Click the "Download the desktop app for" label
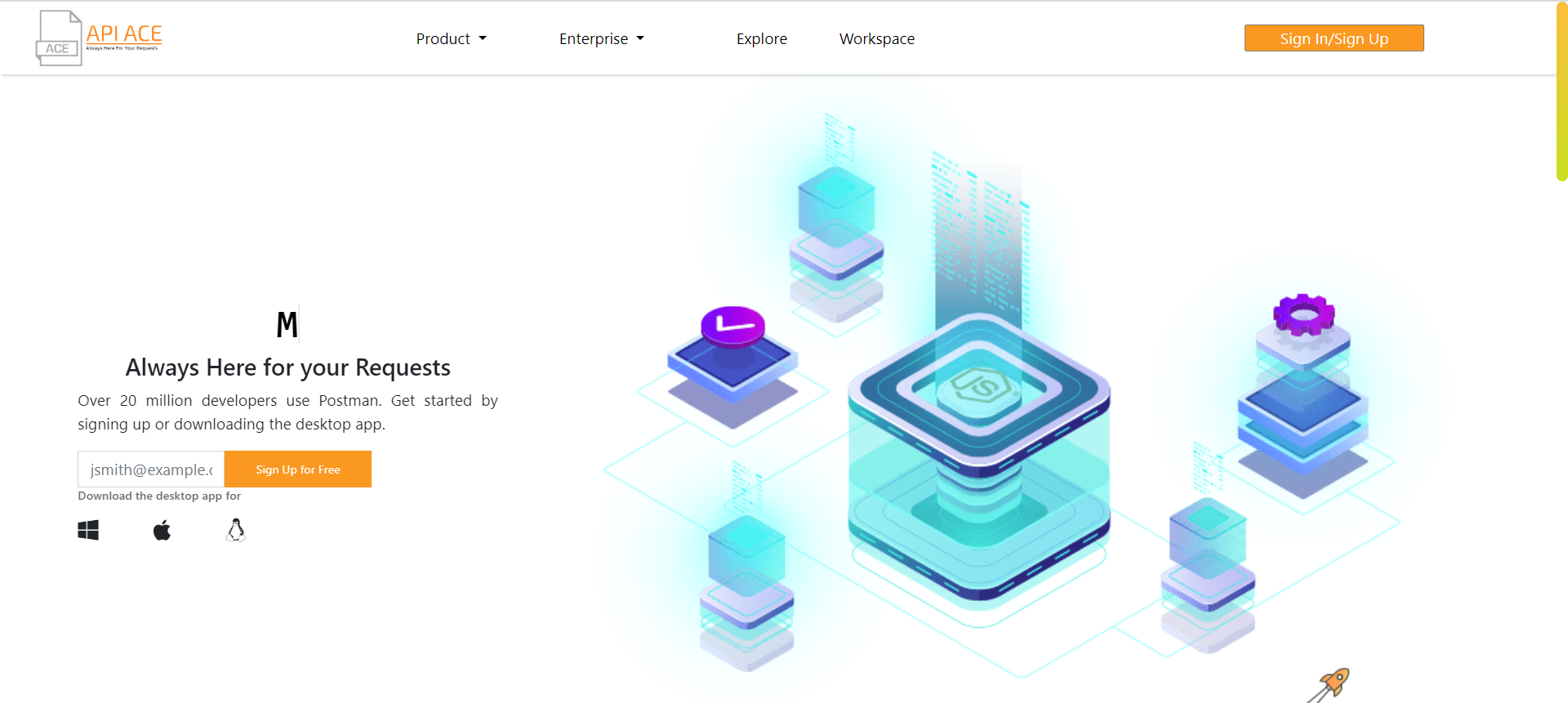The image size is (1568, 703). [159, 496]
